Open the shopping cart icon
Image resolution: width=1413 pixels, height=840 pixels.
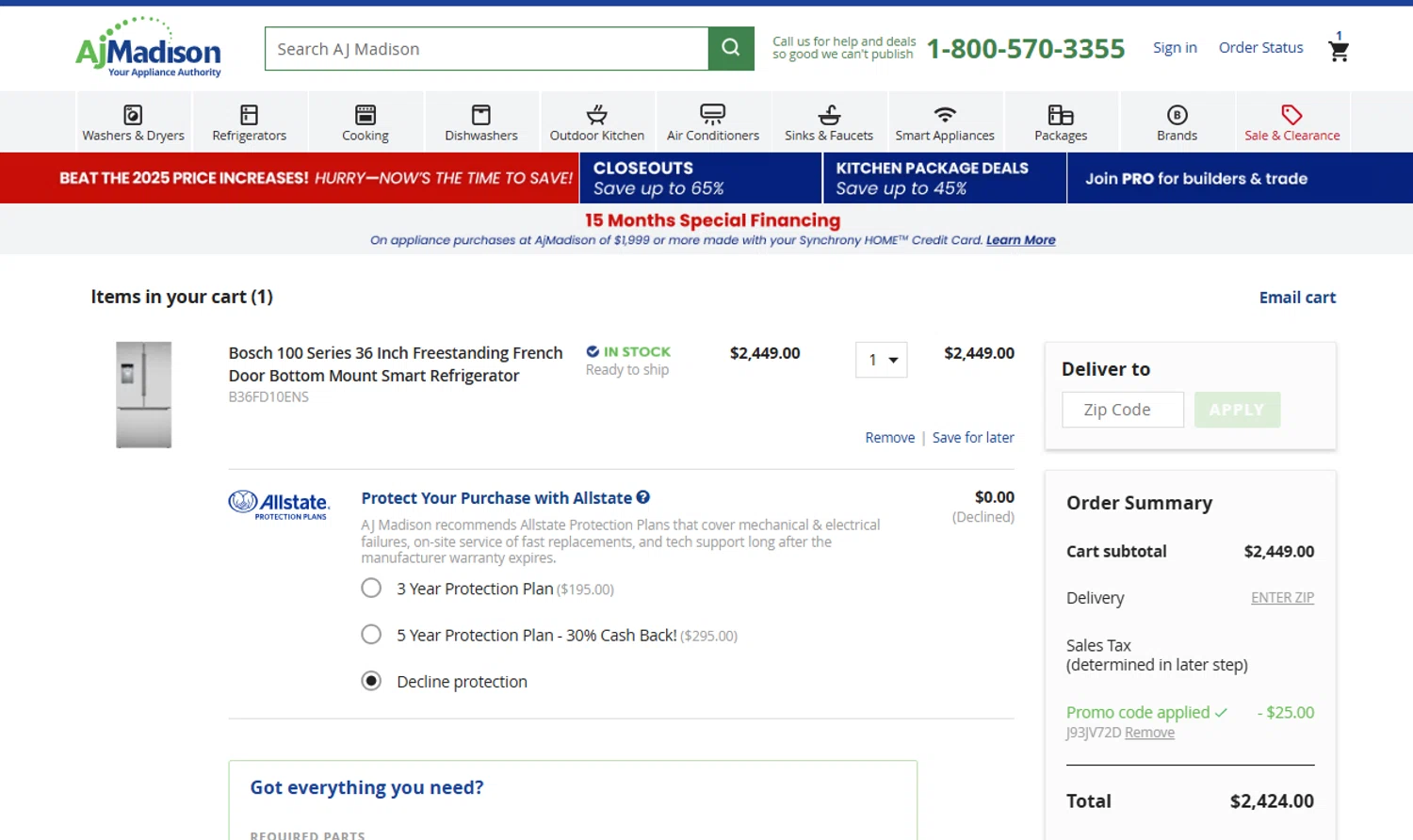[x=1339, y=51]
